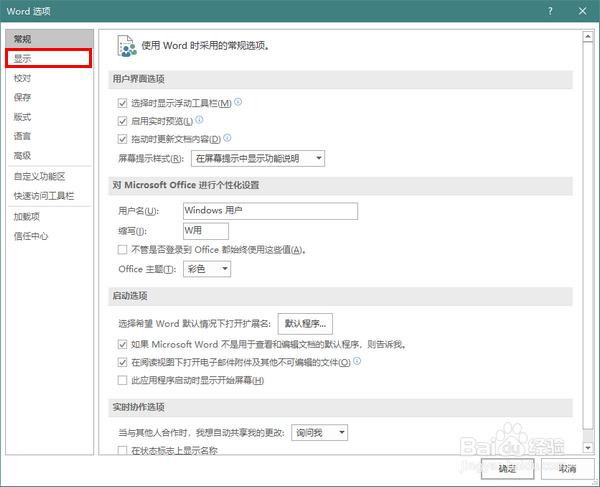
Task: Info icon next to 选择时显示浮动工具栏
Action: click(x=238, y=102)
